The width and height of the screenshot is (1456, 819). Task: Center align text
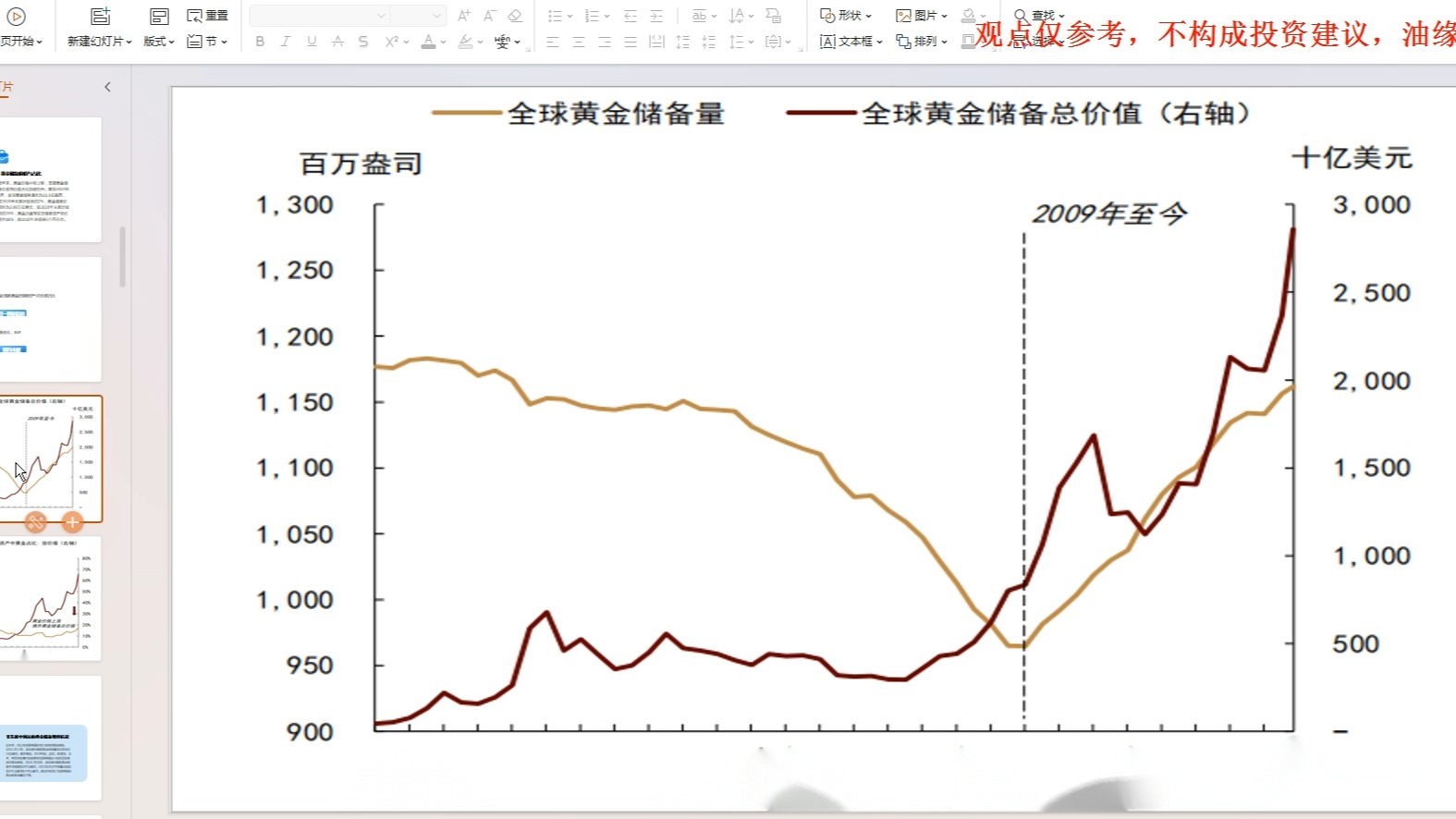(579, 42)
